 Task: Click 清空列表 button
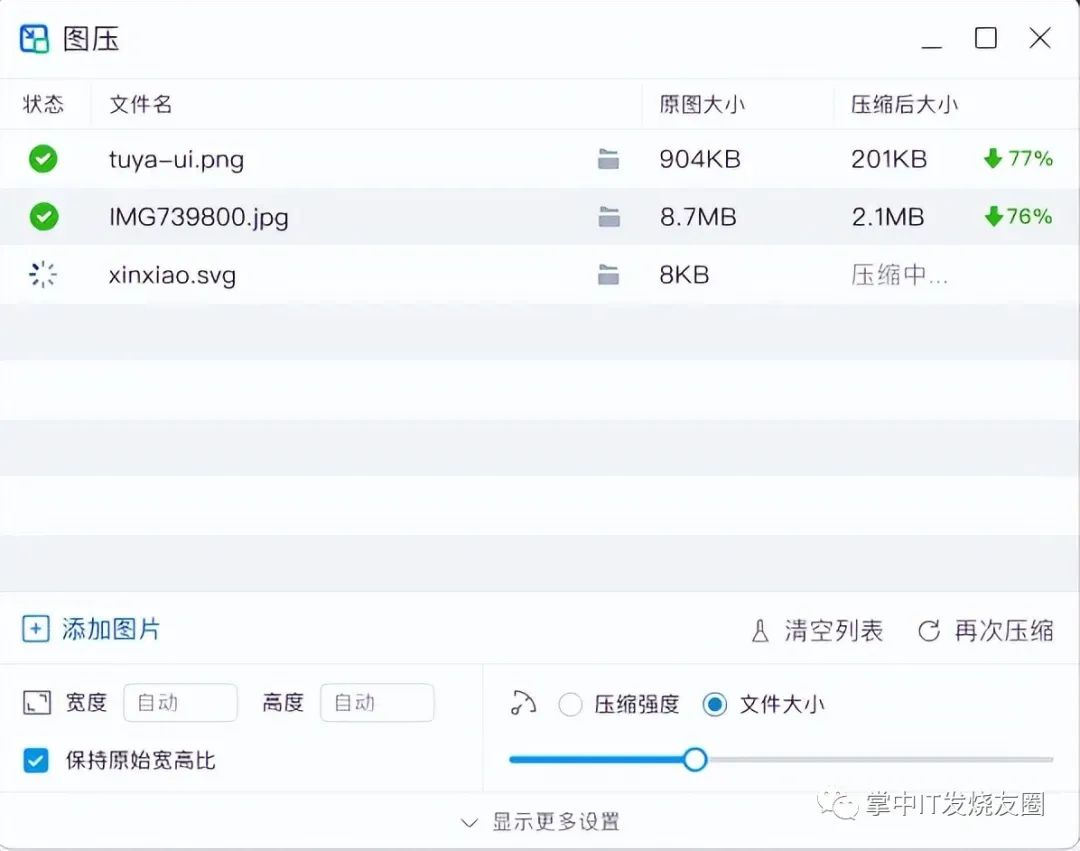click(817, 631)
